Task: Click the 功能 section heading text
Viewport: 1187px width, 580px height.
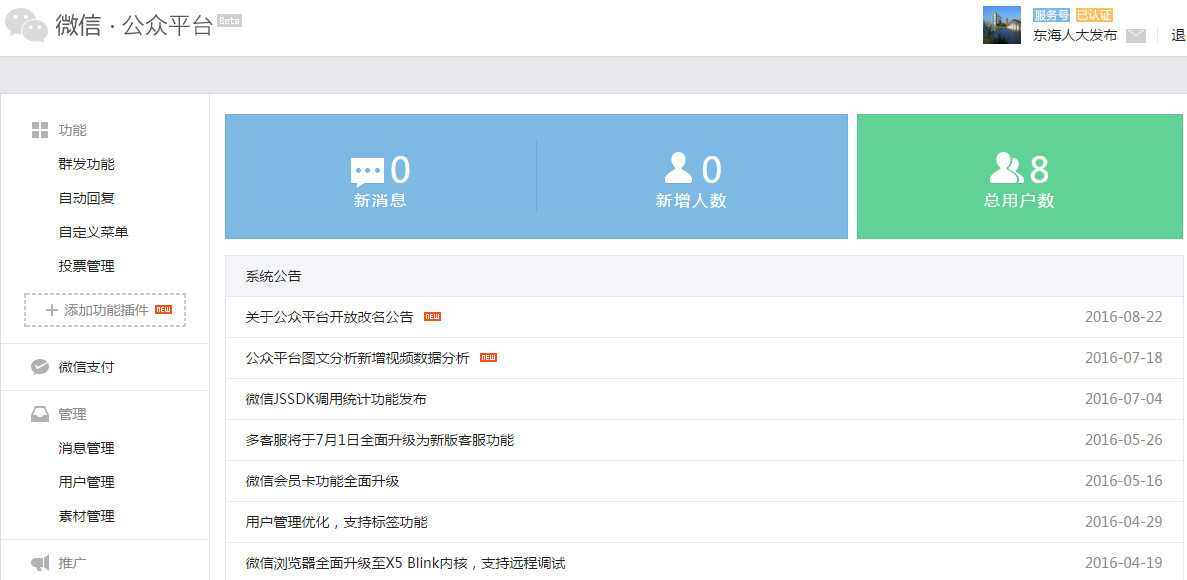Action: pos(73,130)
